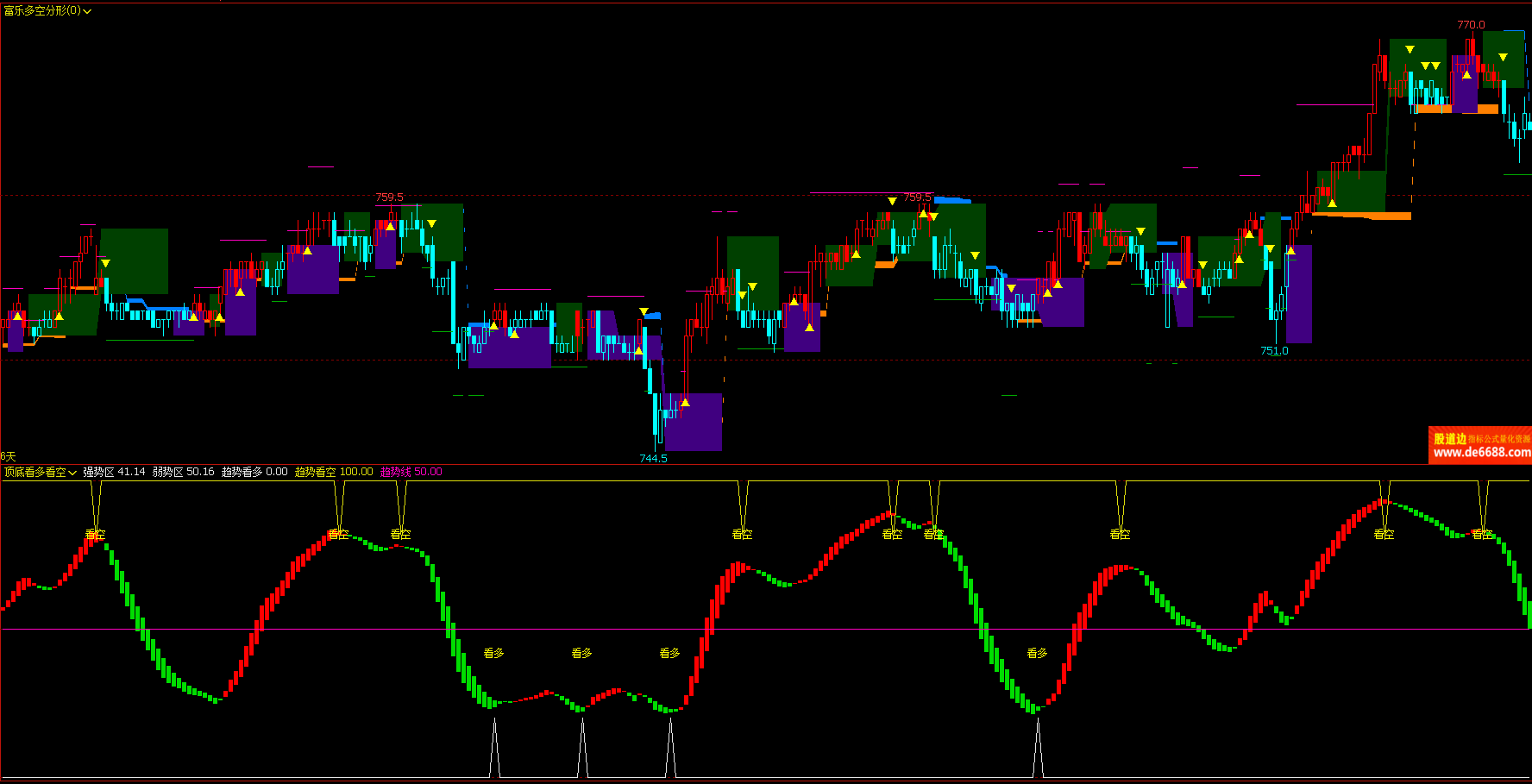1532x784 pixels.
Task: Select the 强势区 41.14 indicator label
Action: [x=114, y=472]
